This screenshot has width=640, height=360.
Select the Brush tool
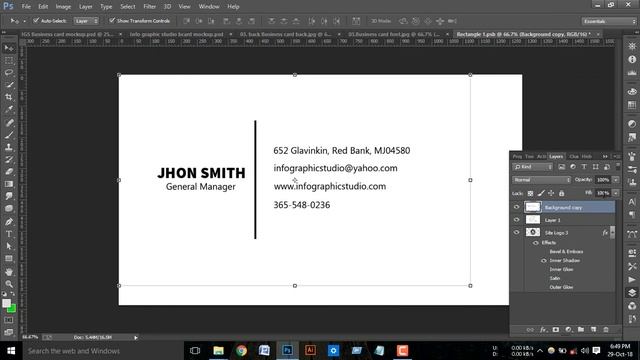point(9,135)
